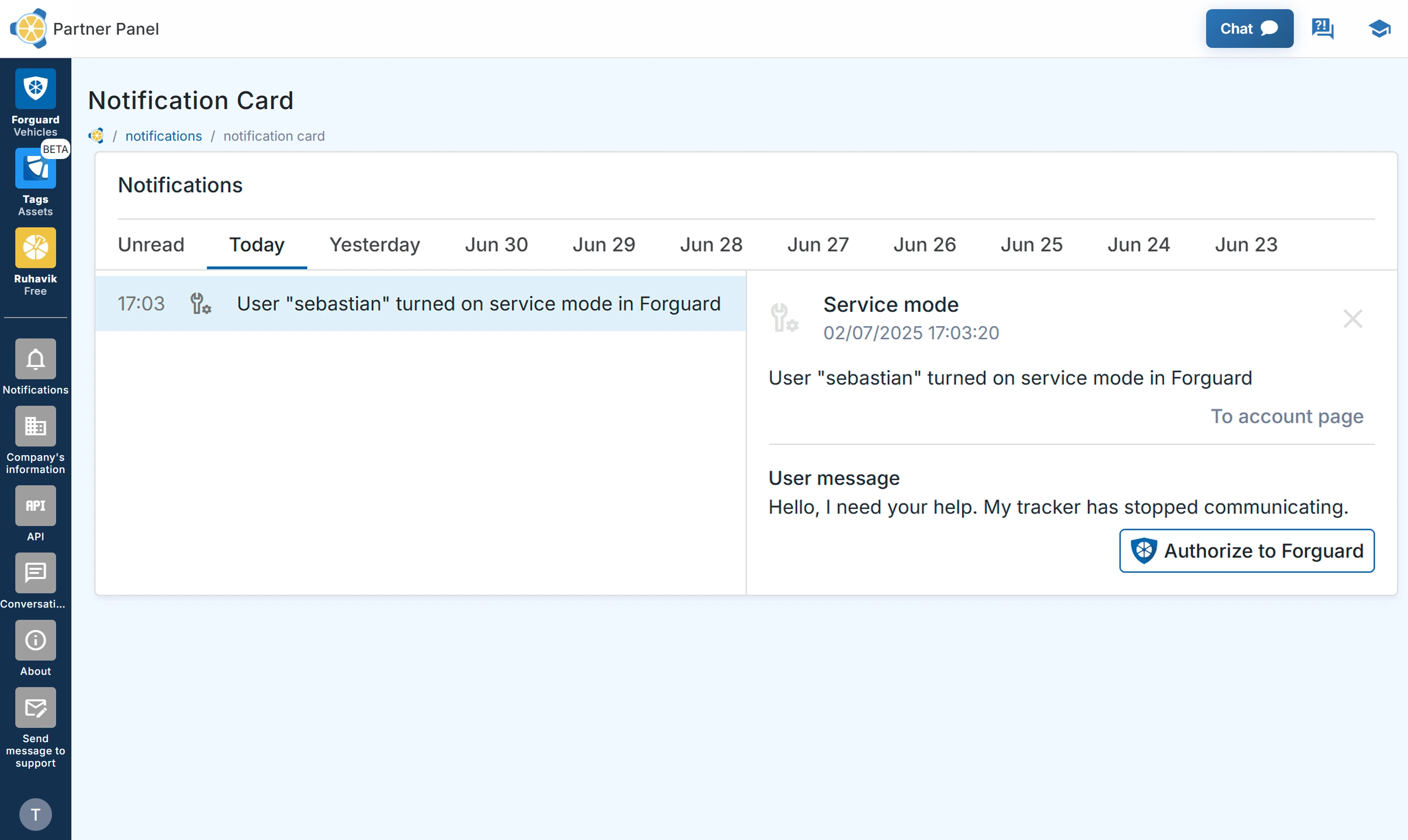The height and width of the screenshot is (840, 1408).
Task: Switch to the Unread tab
Action: point(150,245)
